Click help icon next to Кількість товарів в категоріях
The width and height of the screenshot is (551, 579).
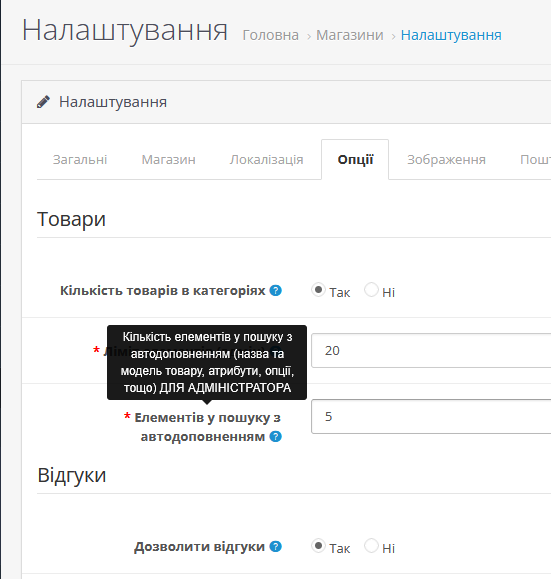(276, 291)
